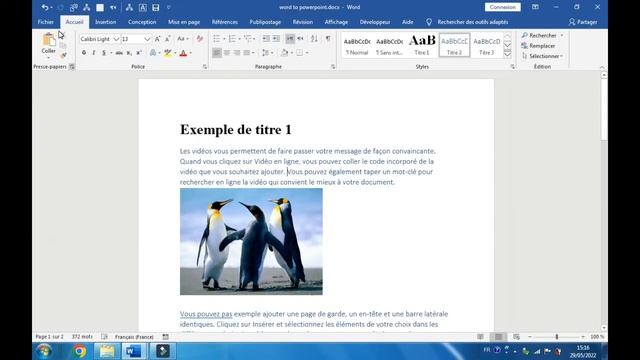This screenshot has height=360, width=640.
Task: Open the Aa change case dropdown
Action: [182, 39]
